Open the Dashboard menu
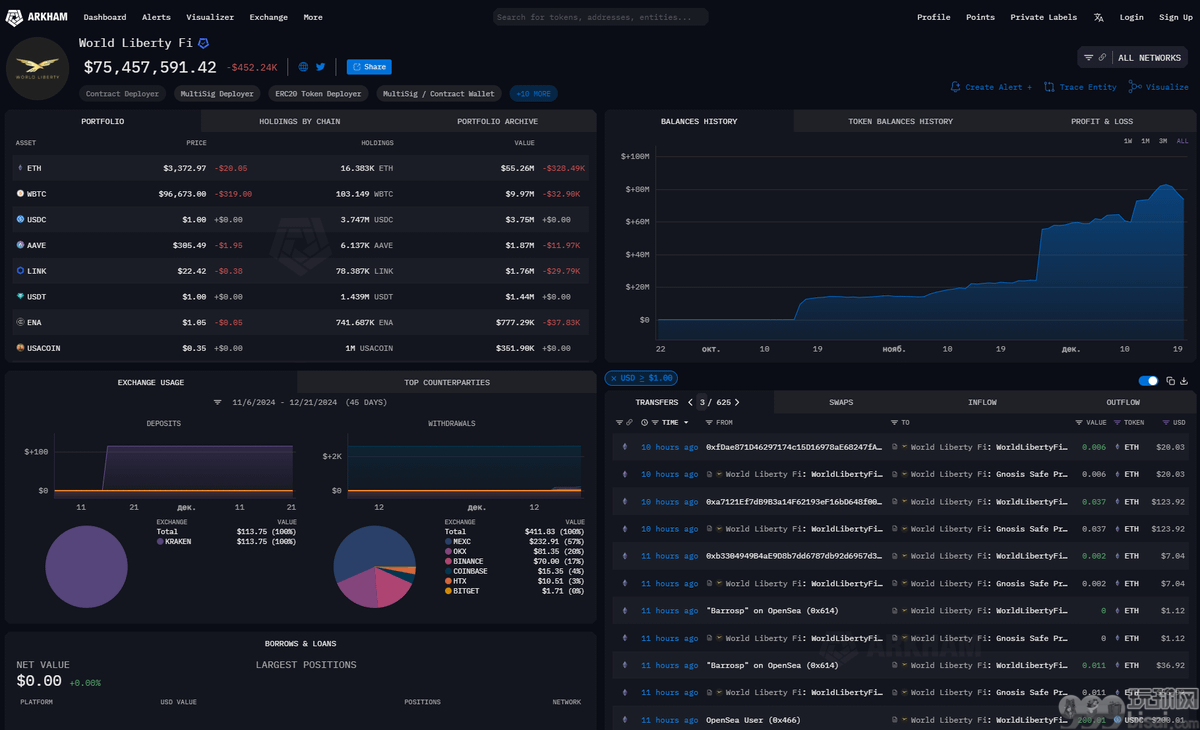Image resolution: width=1200 pixels, height=730 pixels. click(105, 17)
